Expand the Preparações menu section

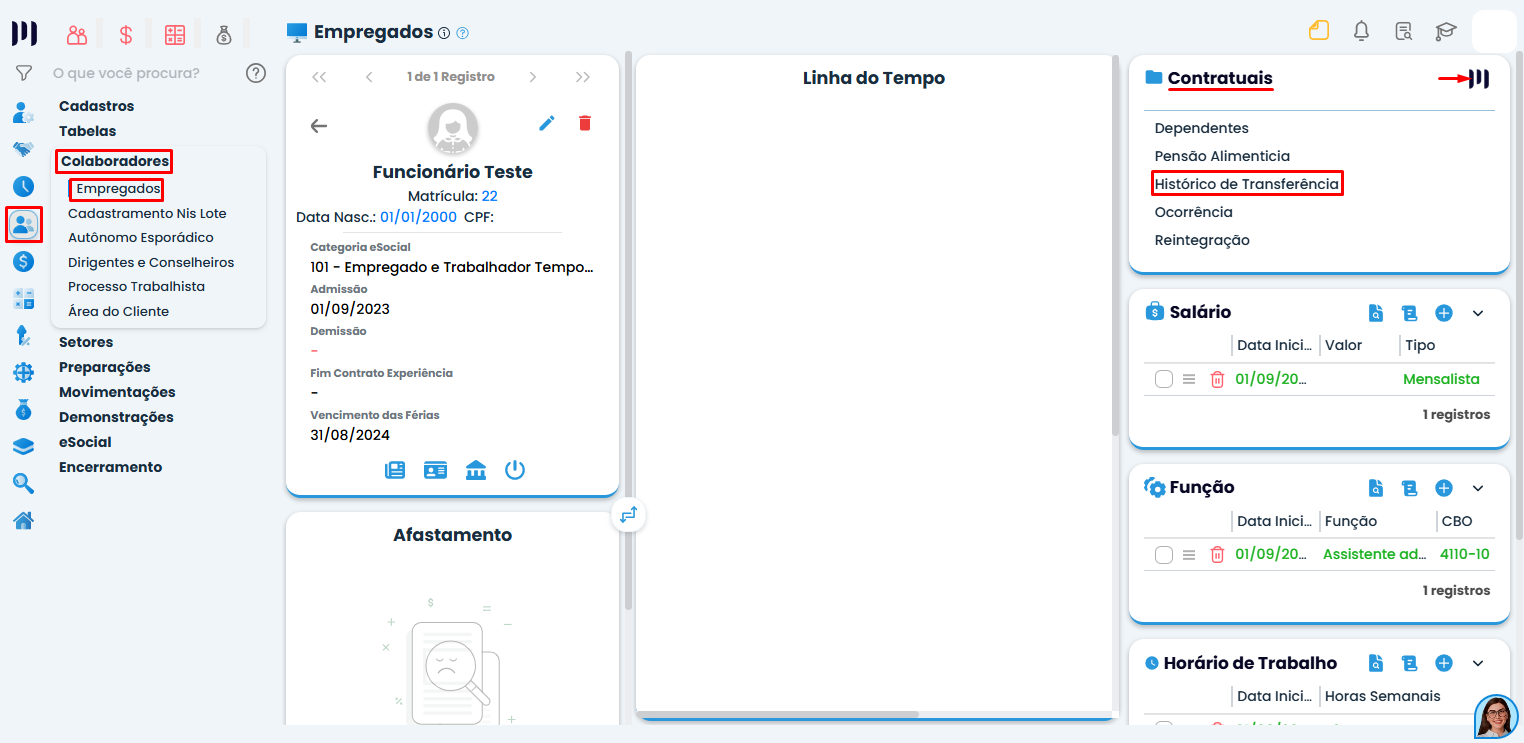coord(105,367)
